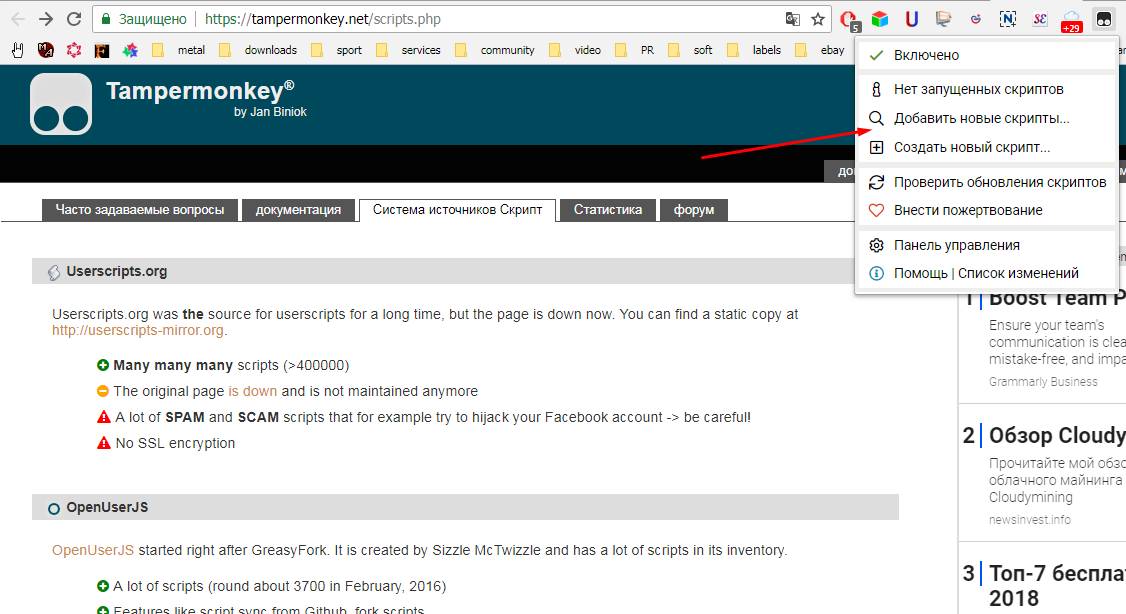The height and width of the screenshot is (614, 1126).
Task: Click the plus-box icon beside Создать новый скрипт
Action: pyautogui.click(x=876, y=147)
